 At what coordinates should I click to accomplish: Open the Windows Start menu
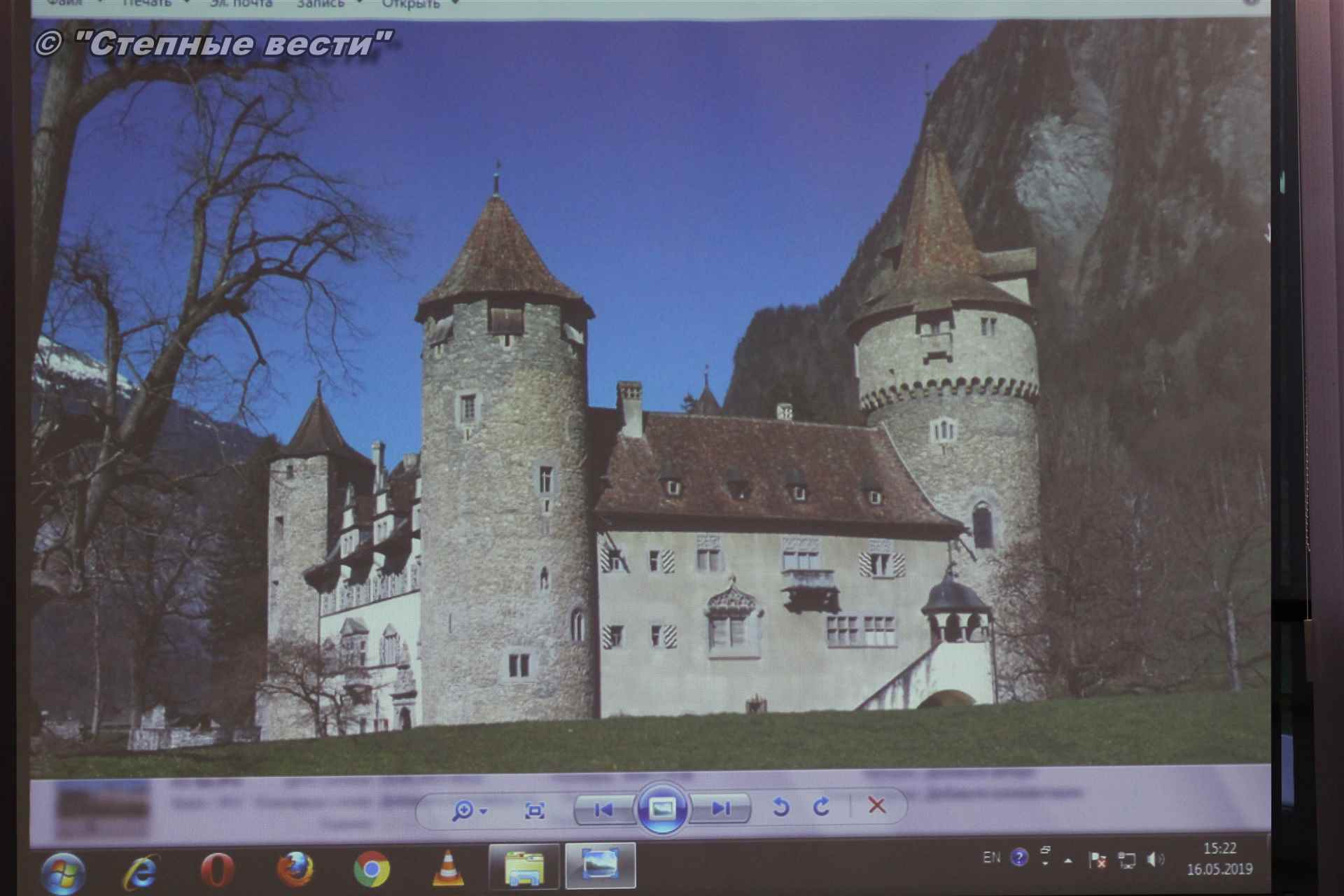[x=63, y=871]
